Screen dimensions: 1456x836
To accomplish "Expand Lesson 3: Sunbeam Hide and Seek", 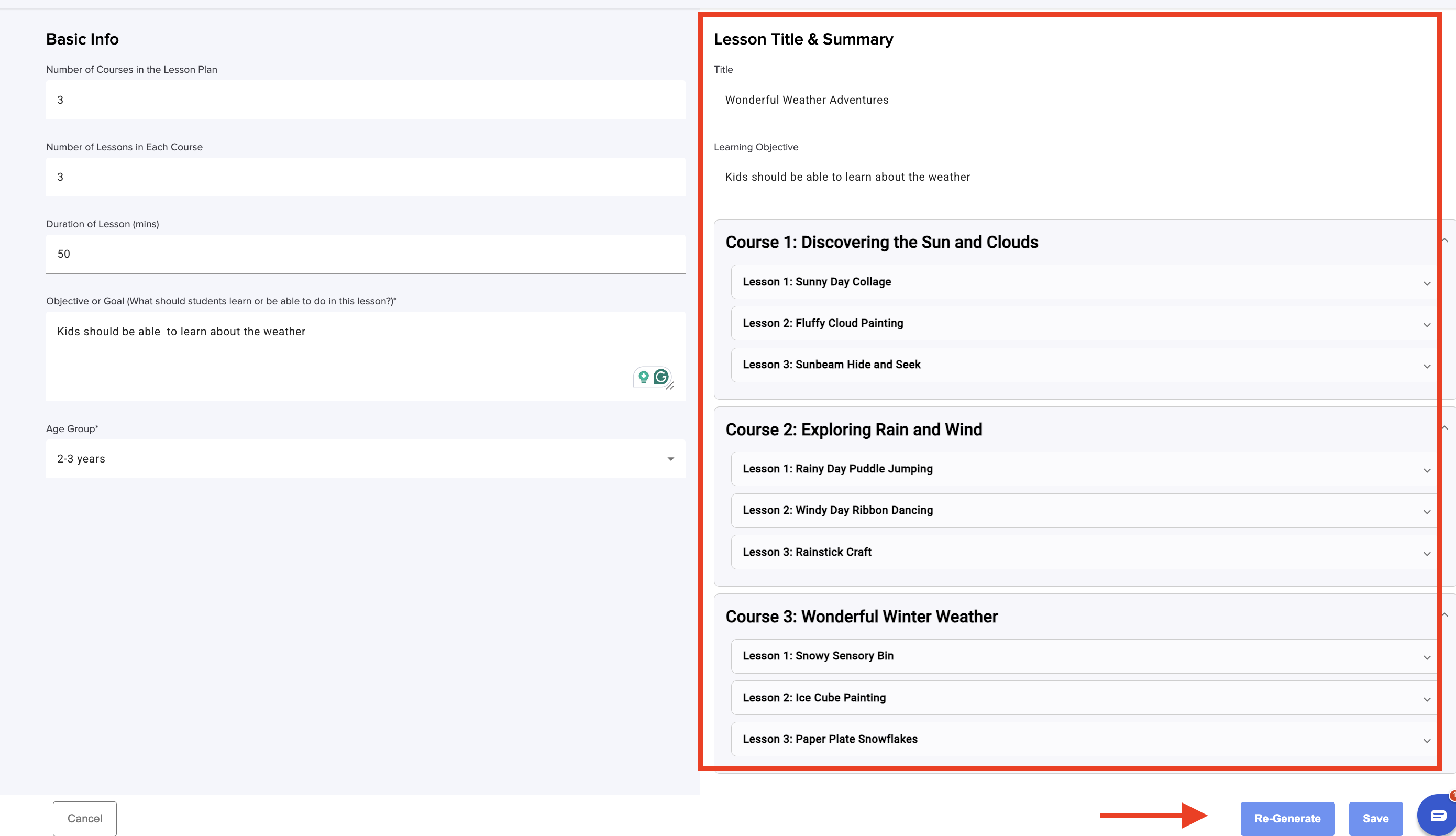I will pos(1426,366).
